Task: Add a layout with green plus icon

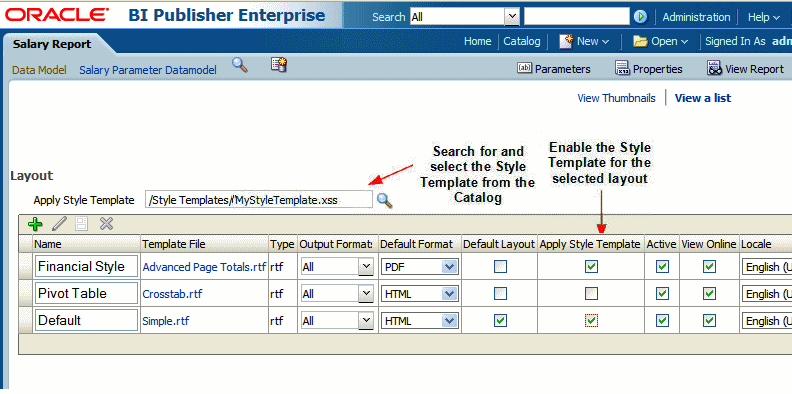Action: [35, 224]
